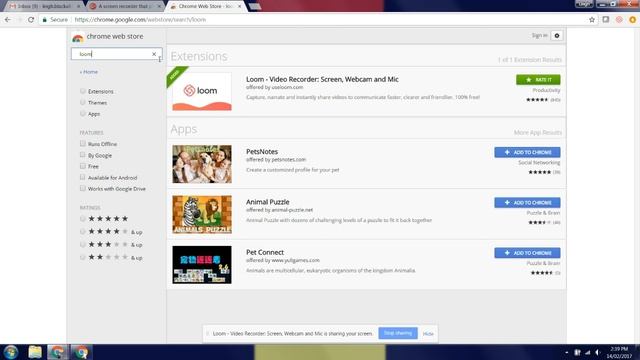Open the Loom extension thumbnail
Screen dimensions: 640x360
tap(202, 91)
